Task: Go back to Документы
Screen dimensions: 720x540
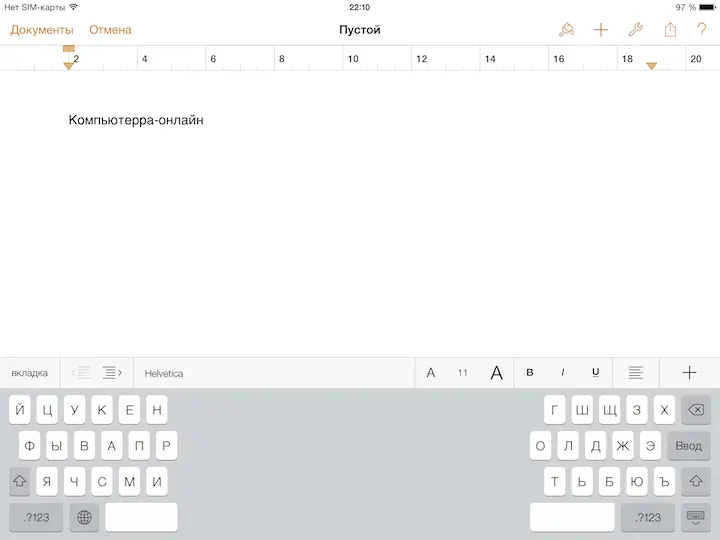Action: click(x=42, y=30)
